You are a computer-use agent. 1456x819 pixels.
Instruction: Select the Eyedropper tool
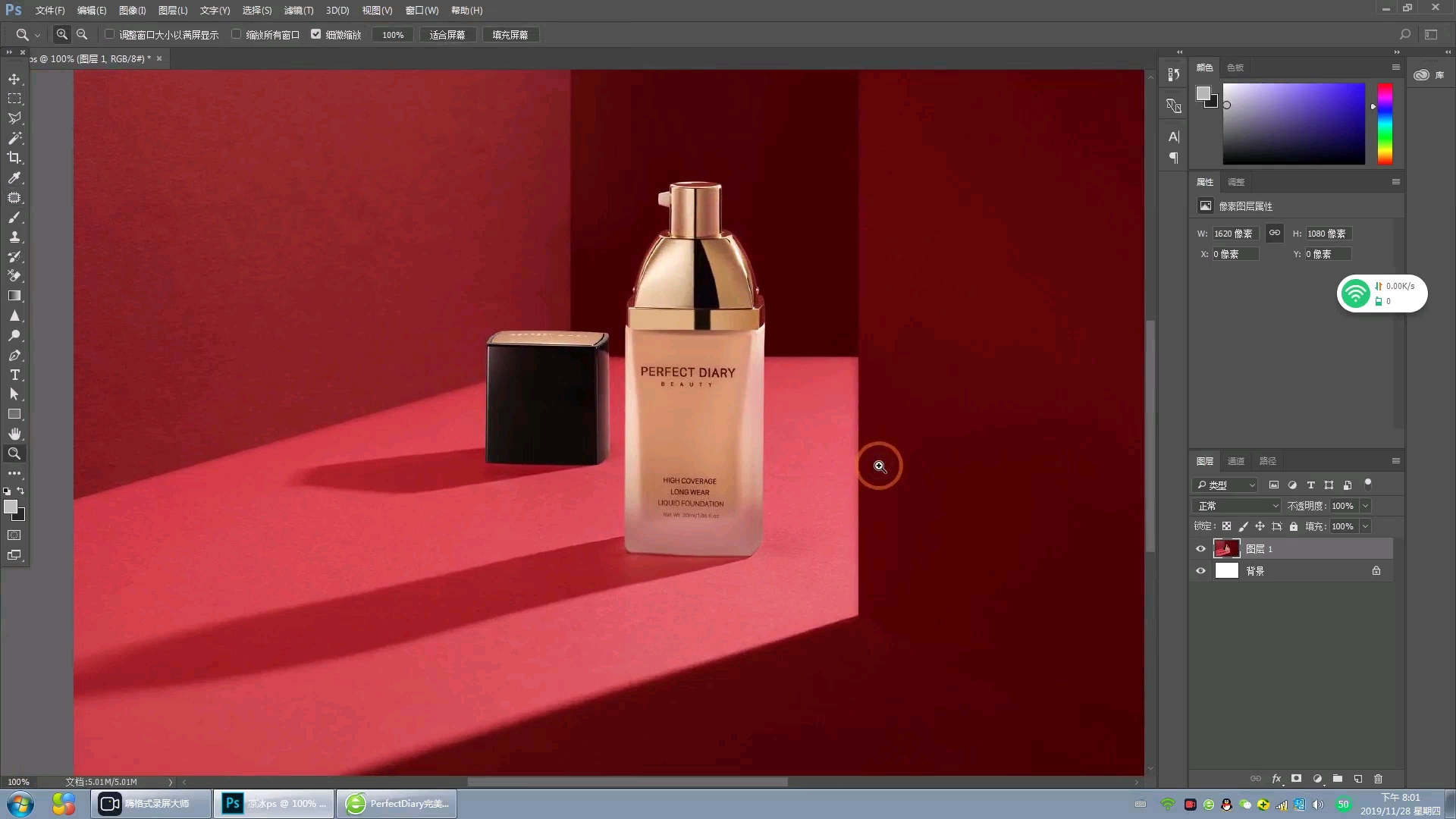tap(14, 177)
